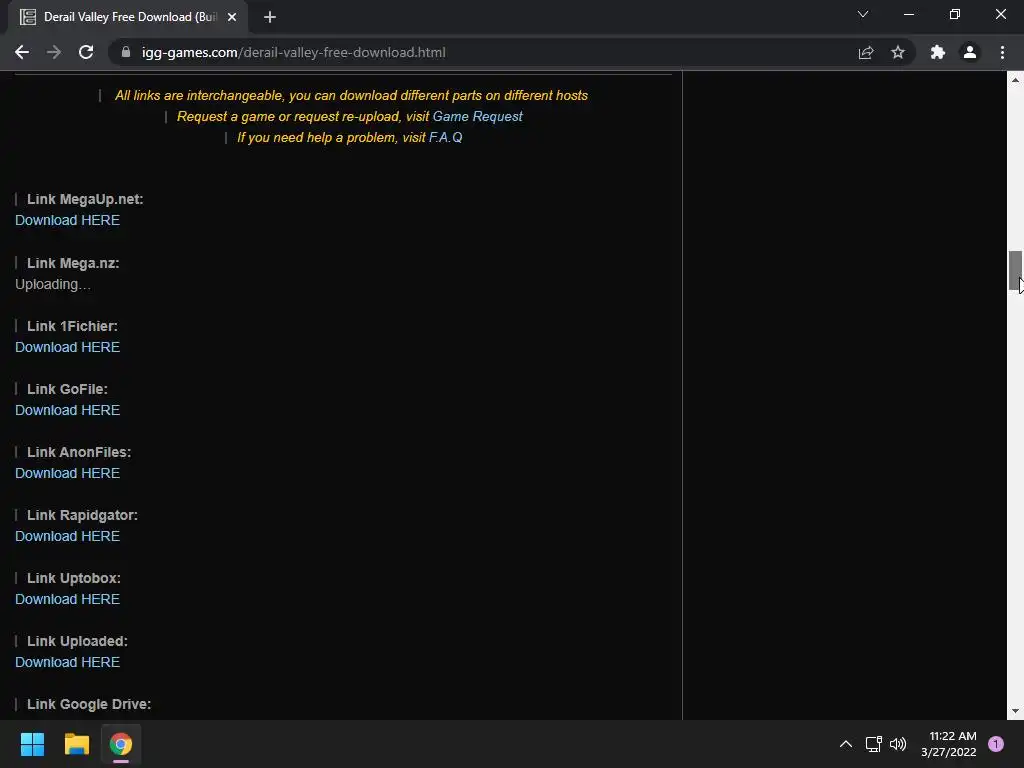1024x768 pixels.
Task: Select the 'Link Mega.nz:' heading text
Action: [x=73, y=263]
